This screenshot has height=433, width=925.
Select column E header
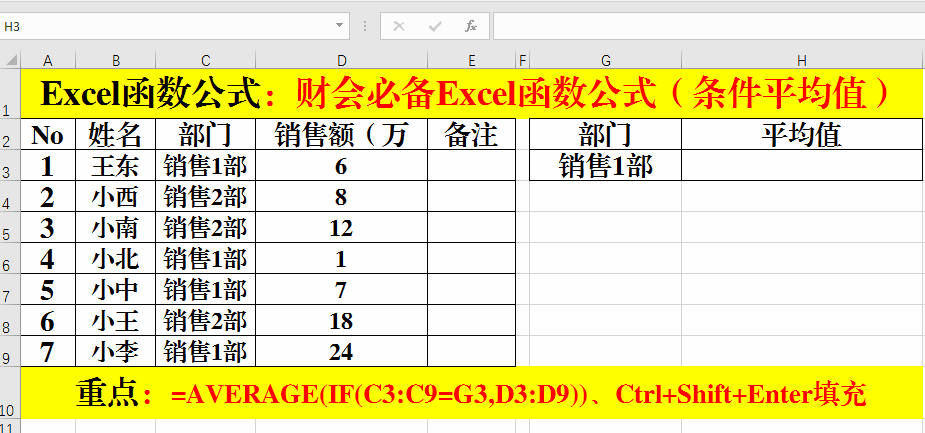click(471, 60)
